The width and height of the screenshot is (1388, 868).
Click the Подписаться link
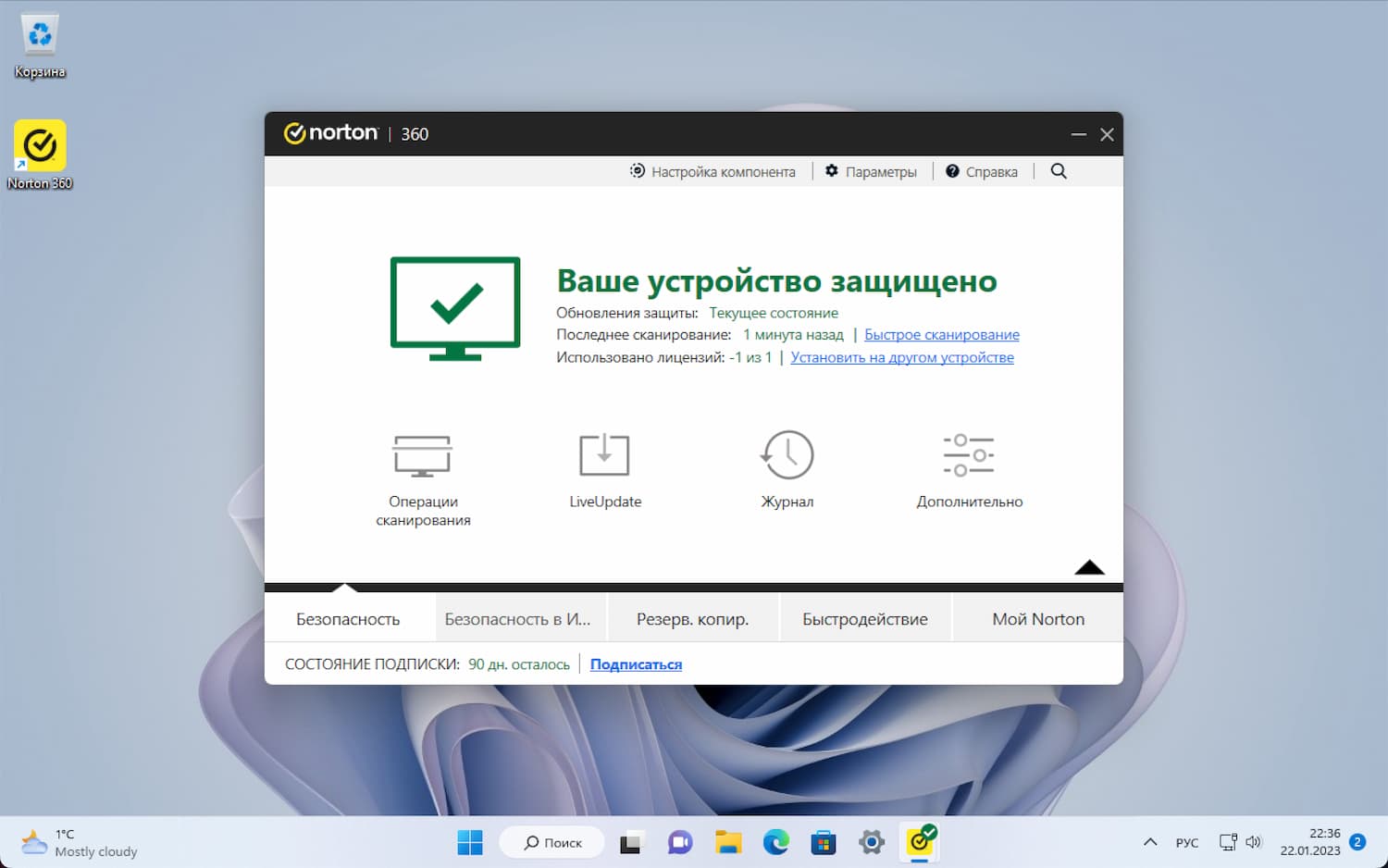[636, 663]
